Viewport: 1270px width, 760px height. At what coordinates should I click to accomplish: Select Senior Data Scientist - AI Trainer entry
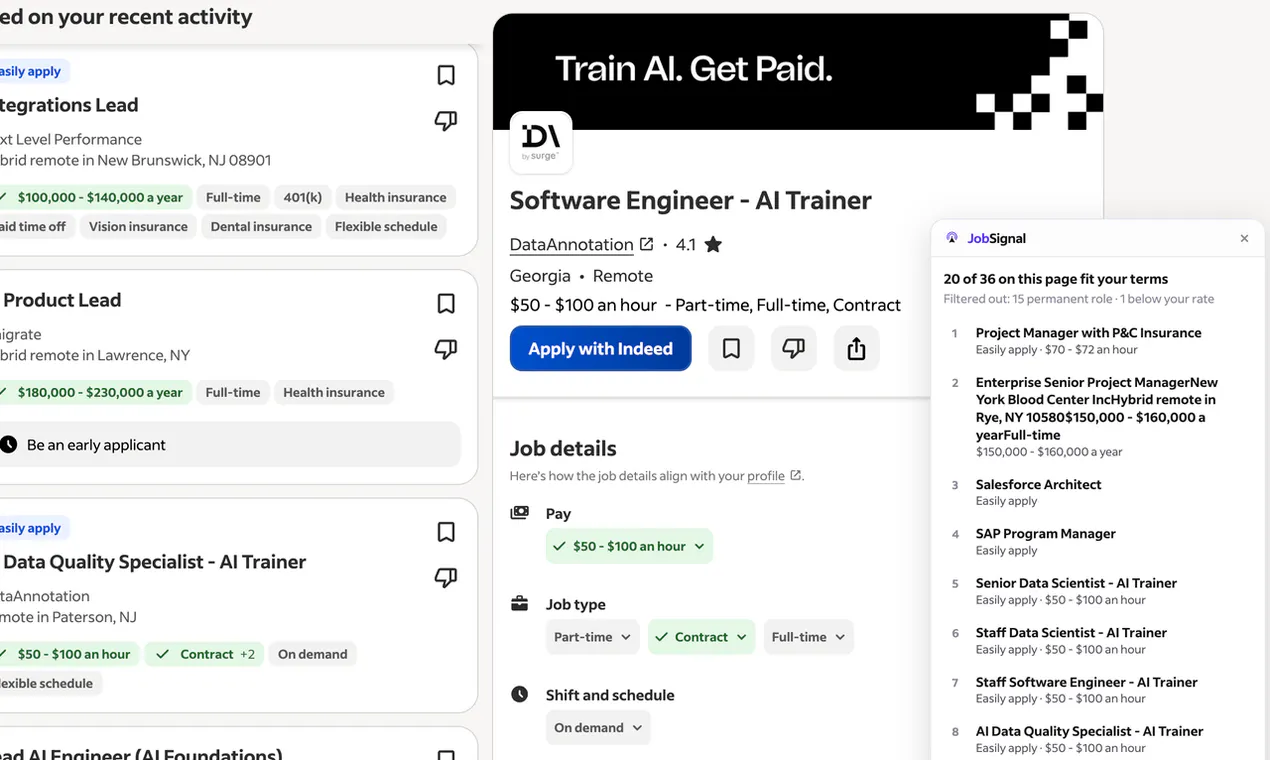[x=1076, y=583]
